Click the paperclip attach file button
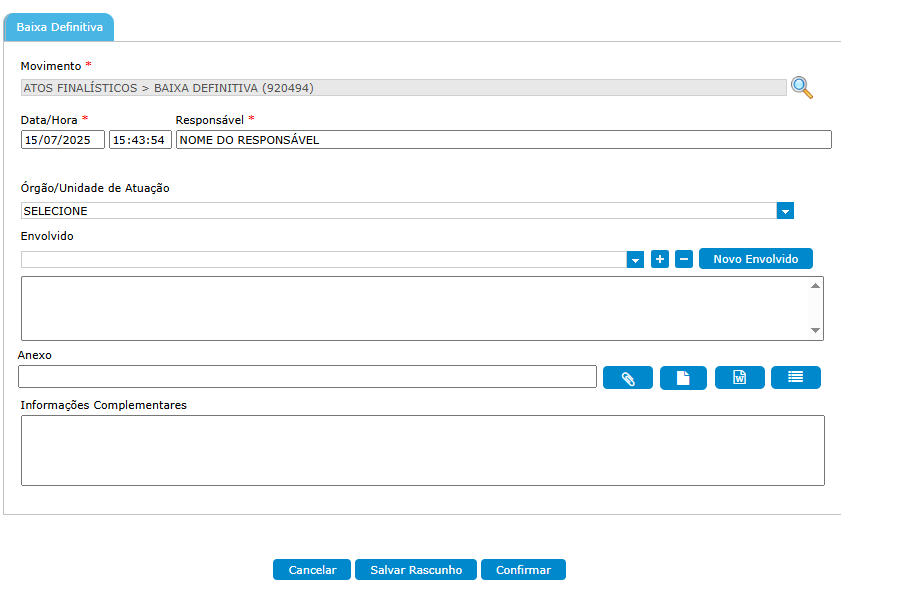Image resolution: width=897 pixels, height=595 pixels. pos(628,378)
